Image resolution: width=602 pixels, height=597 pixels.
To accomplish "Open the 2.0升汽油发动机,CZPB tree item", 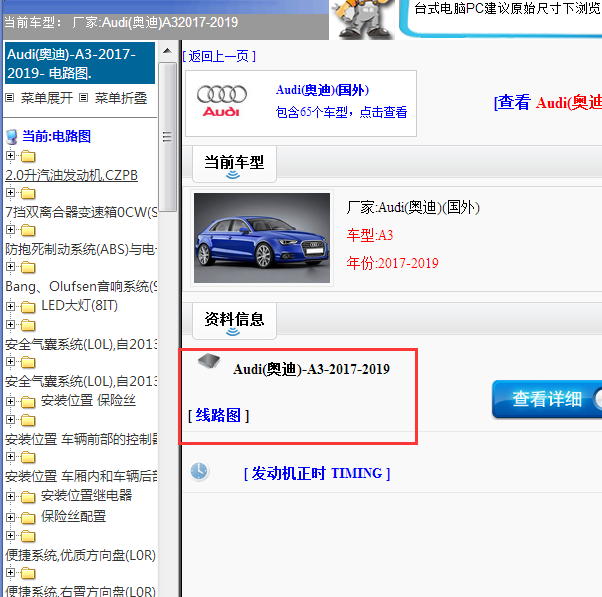I will [71, 175].
